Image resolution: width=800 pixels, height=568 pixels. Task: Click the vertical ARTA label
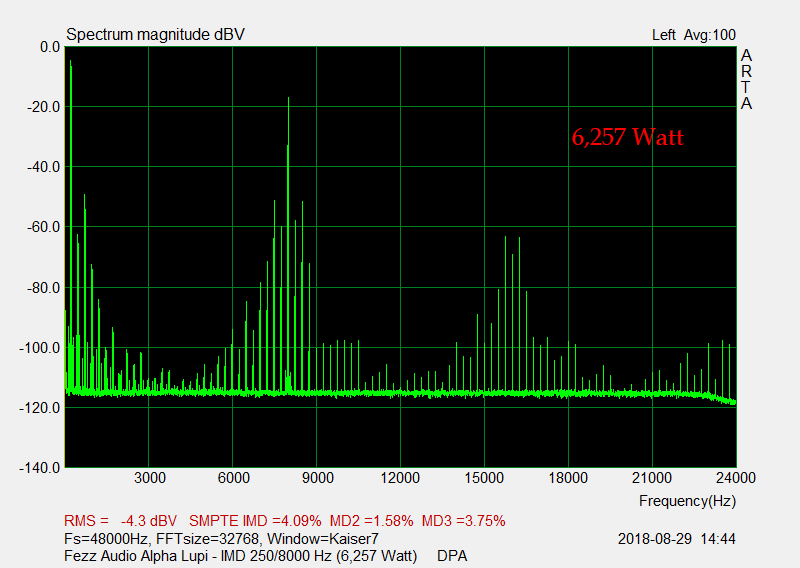(x=746, y=79)
